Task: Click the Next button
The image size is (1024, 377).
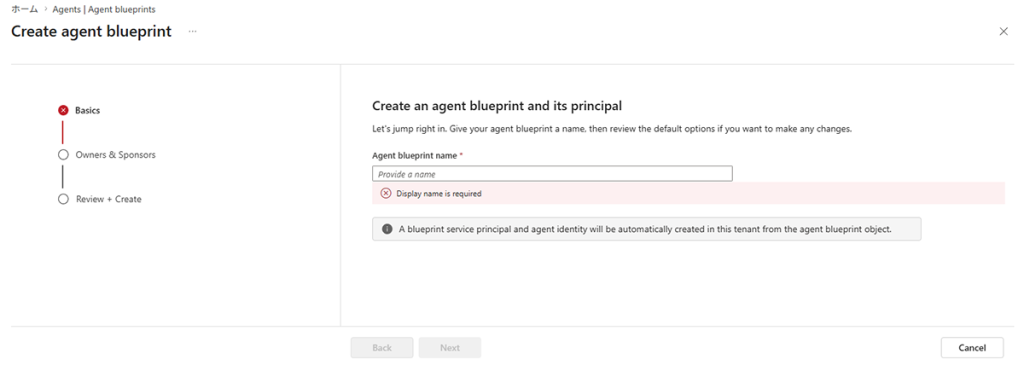Action: coord(450,348)
